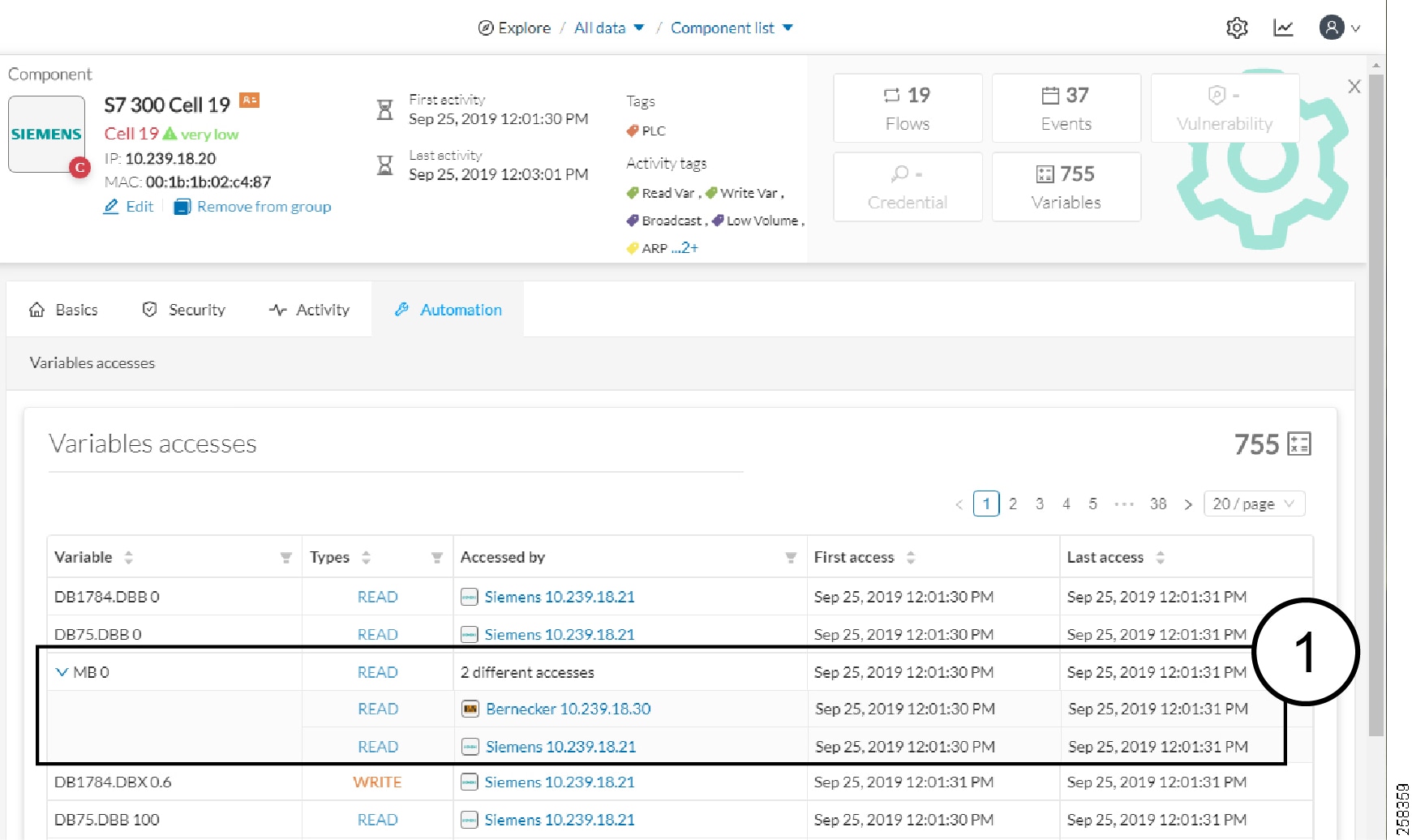This screenshot has height=840, width=1412.
Task: Click the Flows tile showing 19
Action: (907, 108)
